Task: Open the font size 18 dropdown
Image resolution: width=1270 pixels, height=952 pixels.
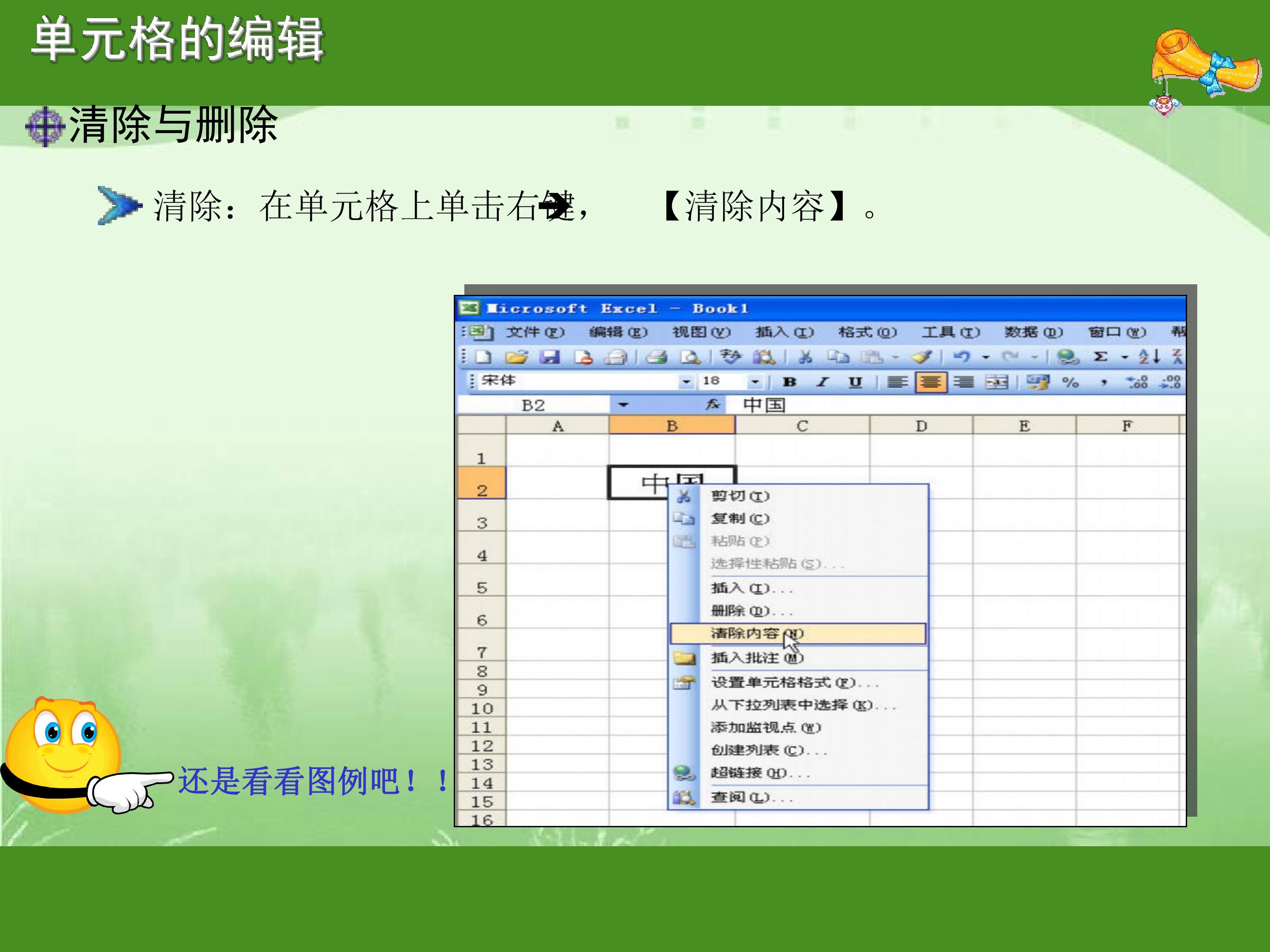Action: [x=755, y=382]
